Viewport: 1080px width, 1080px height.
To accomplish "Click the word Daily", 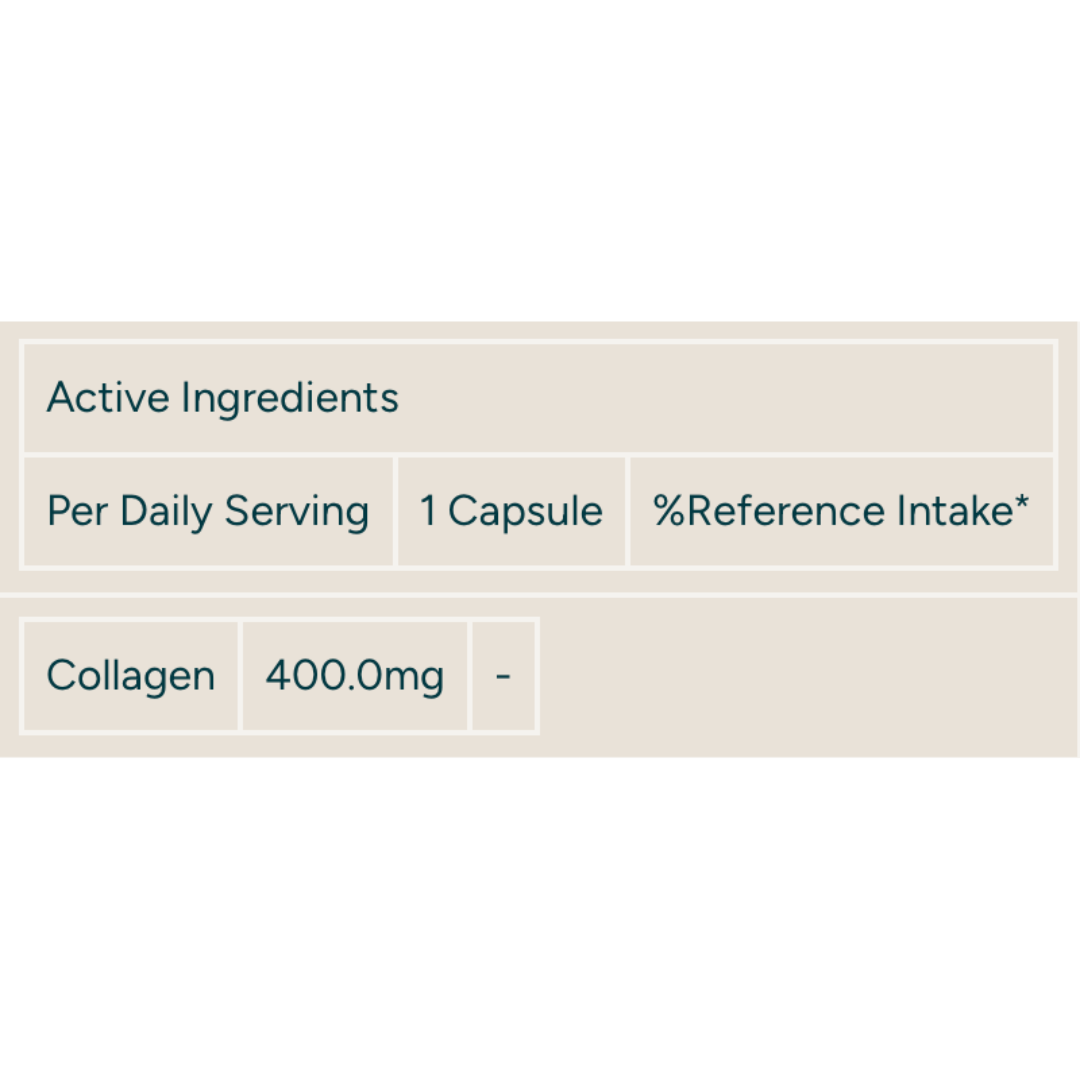I will point(167,512).
